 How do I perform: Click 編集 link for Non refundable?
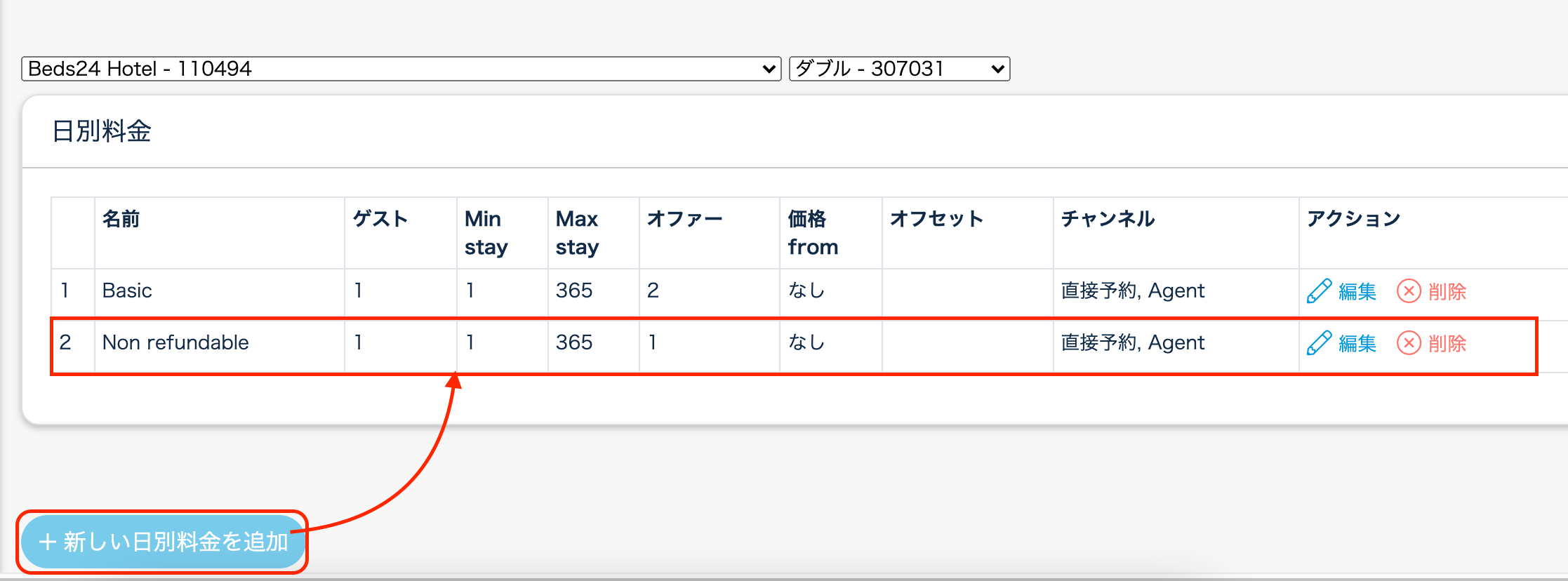[x=1357, y=343]
